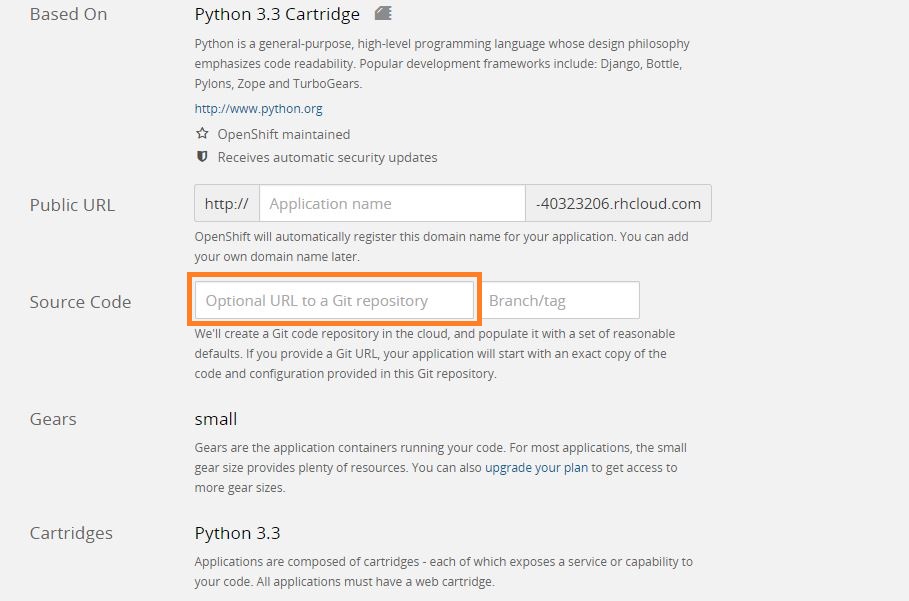
Task: Click the star icon for OpenShift maintained
Action: tap(202, 134)
